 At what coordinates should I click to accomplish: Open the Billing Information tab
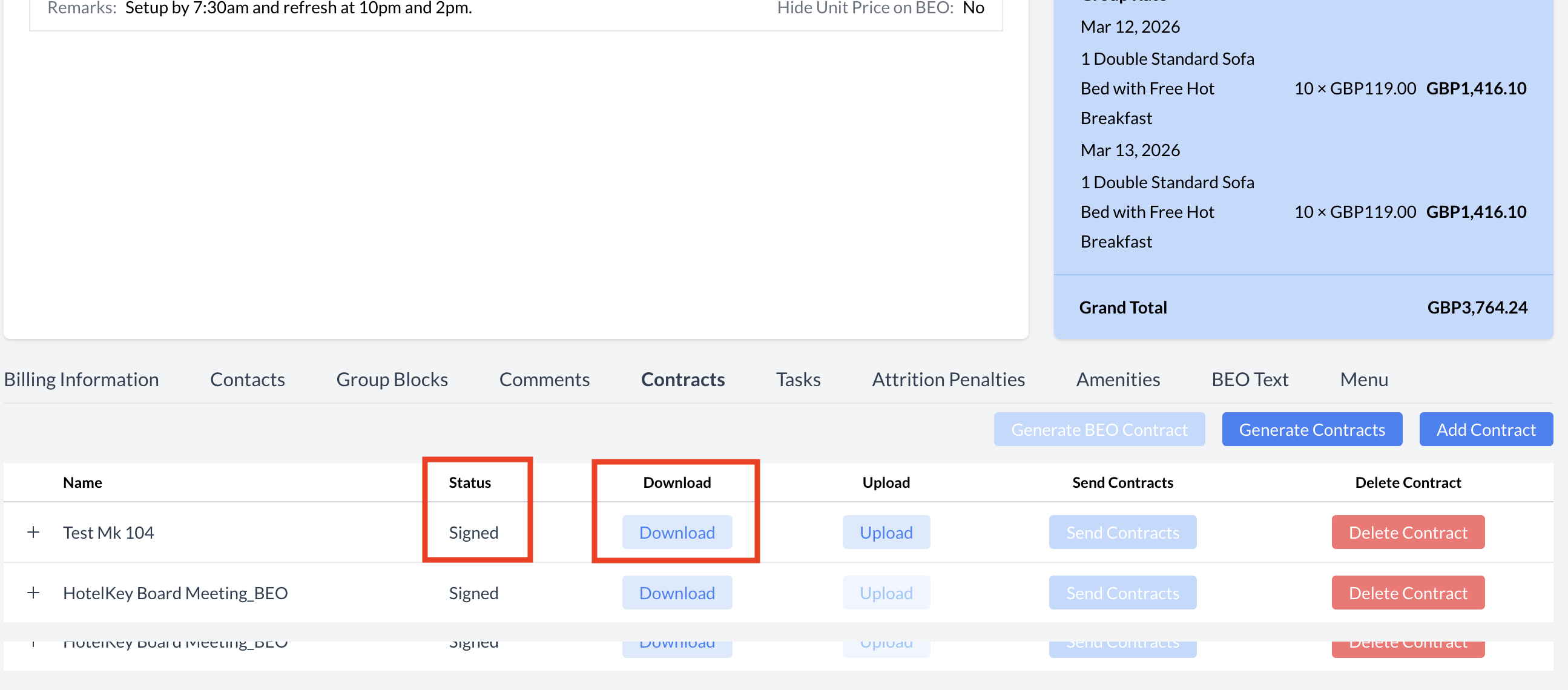click(x=82, y=379)
